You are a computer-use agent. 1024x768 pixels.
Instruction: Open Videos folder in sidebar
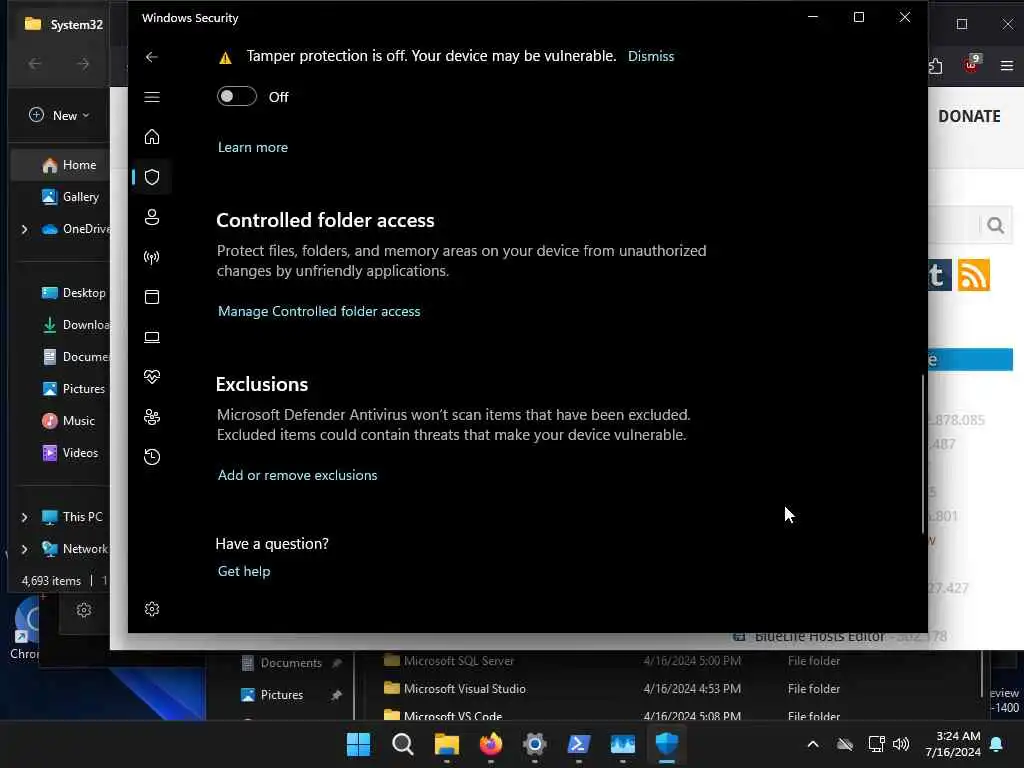69,453
